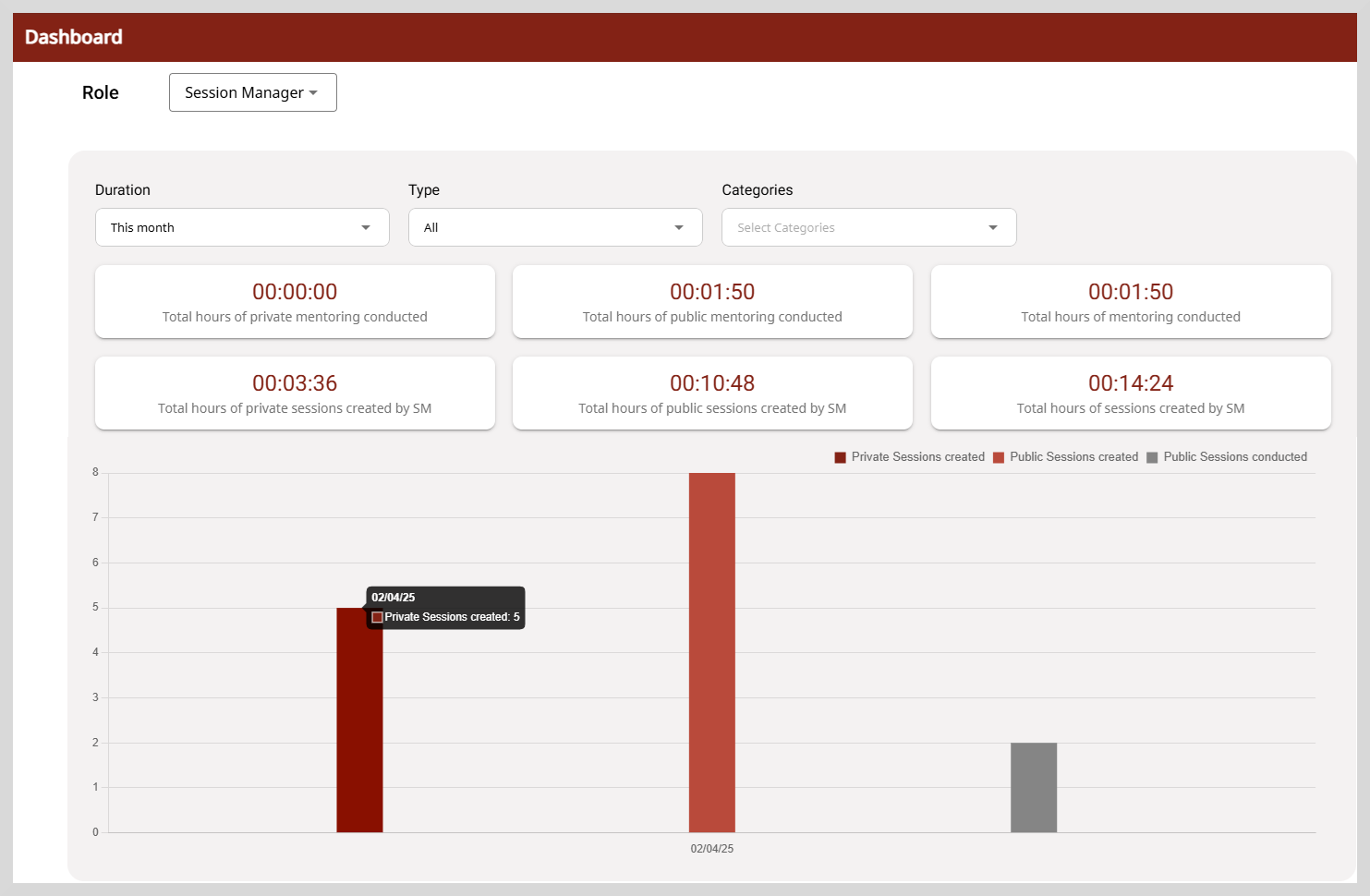Open the Select Categories dropdown
The image size is (1370, 896).
[867, 227]
